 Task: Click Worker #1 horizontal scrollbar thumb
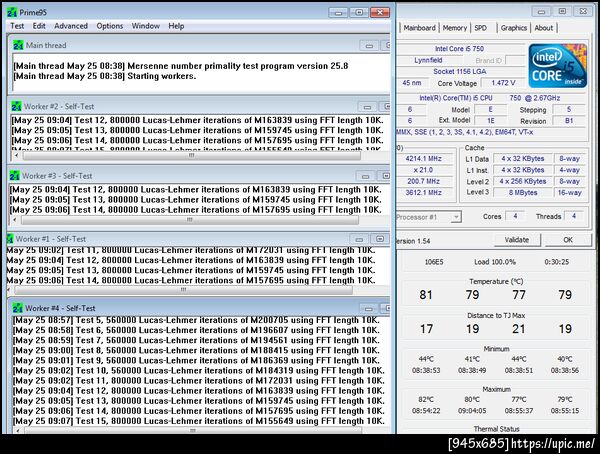[183, 290]
